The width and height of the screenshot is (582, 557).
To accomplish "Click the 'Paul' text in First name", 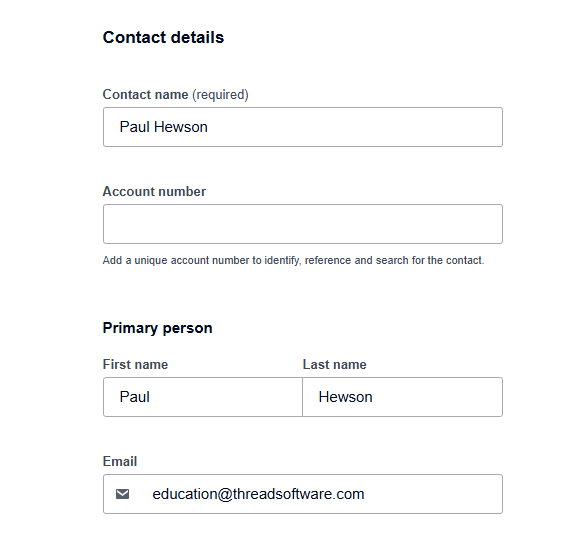I will [x=134, y=397].
